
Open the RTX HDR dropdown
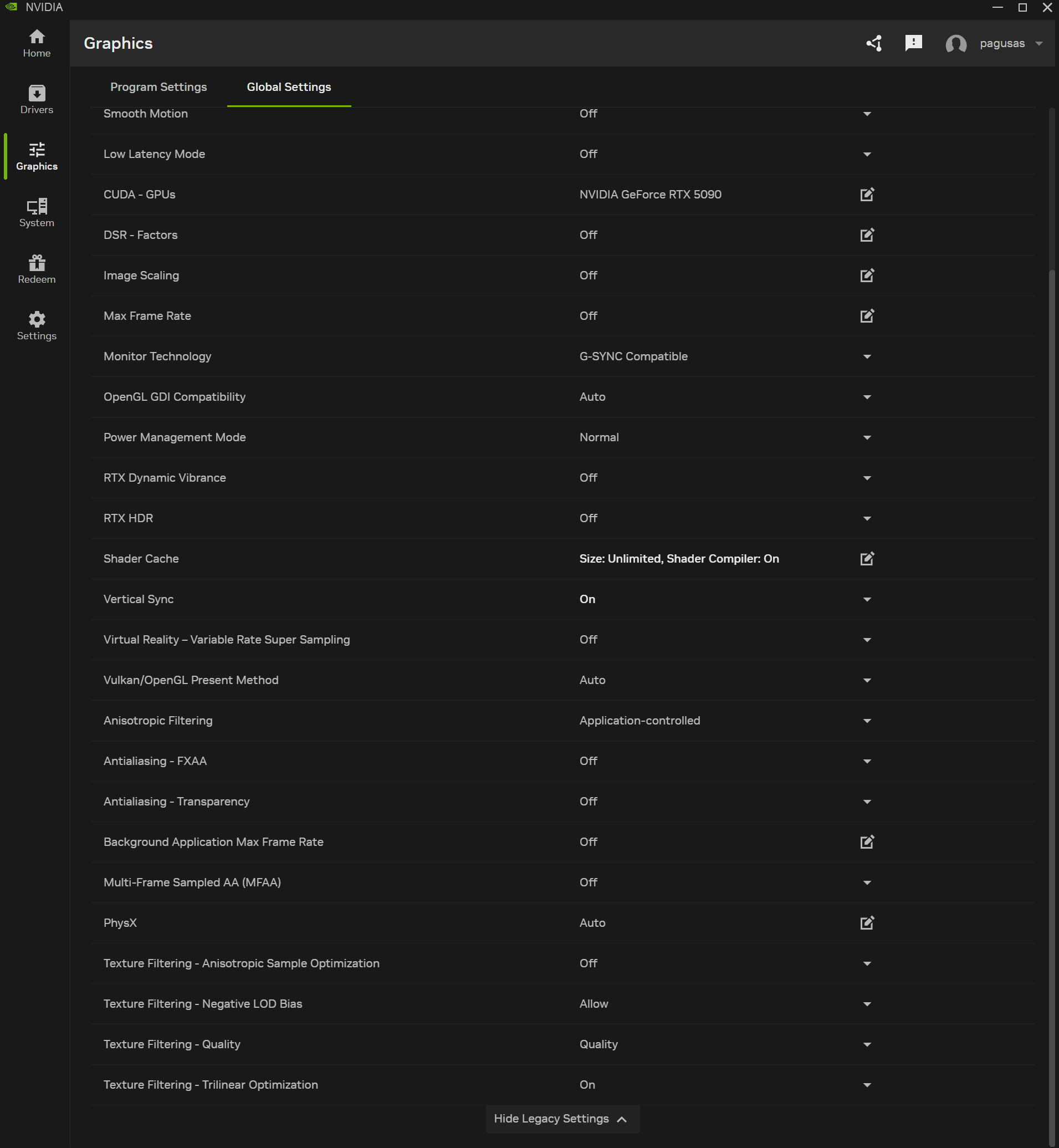coord(867,519)
